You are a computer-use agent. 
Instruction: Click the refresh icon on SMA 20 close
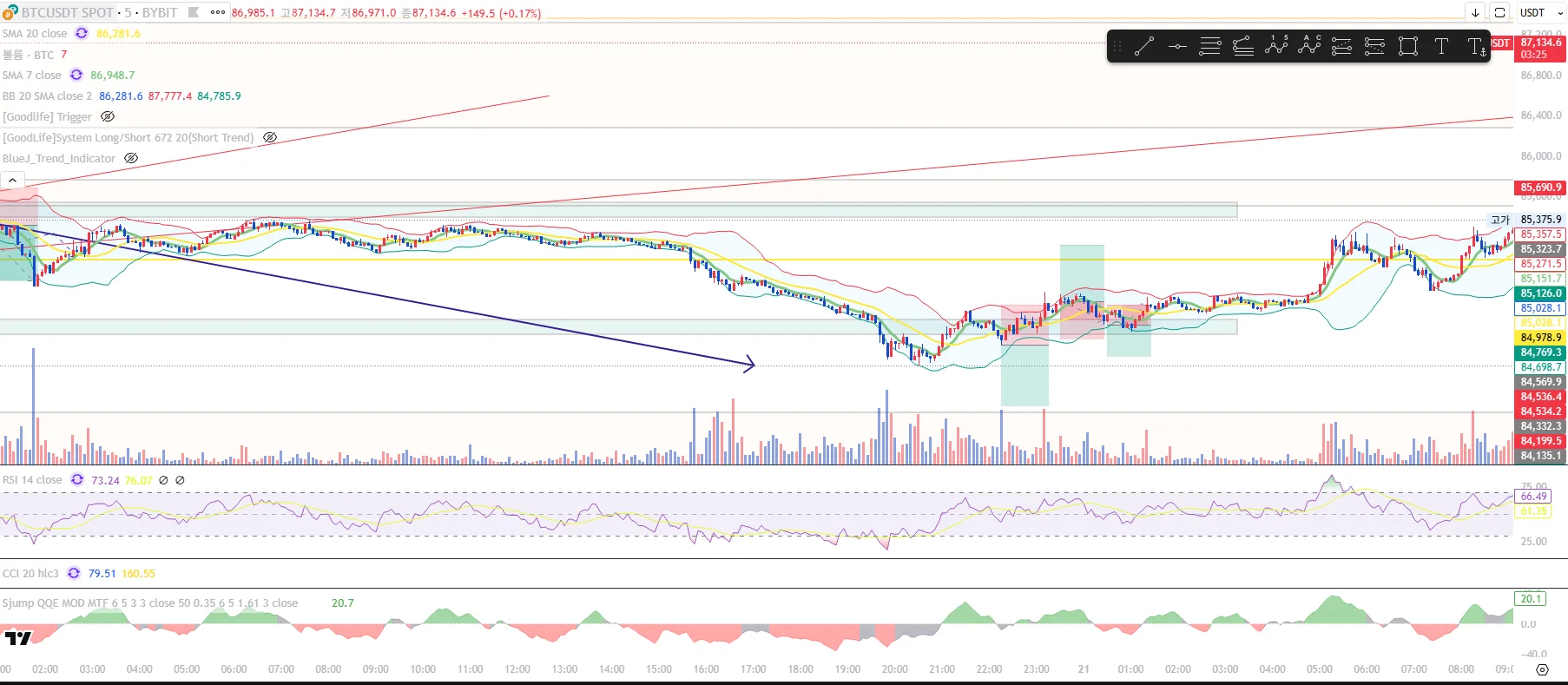(x=82, y=33)
